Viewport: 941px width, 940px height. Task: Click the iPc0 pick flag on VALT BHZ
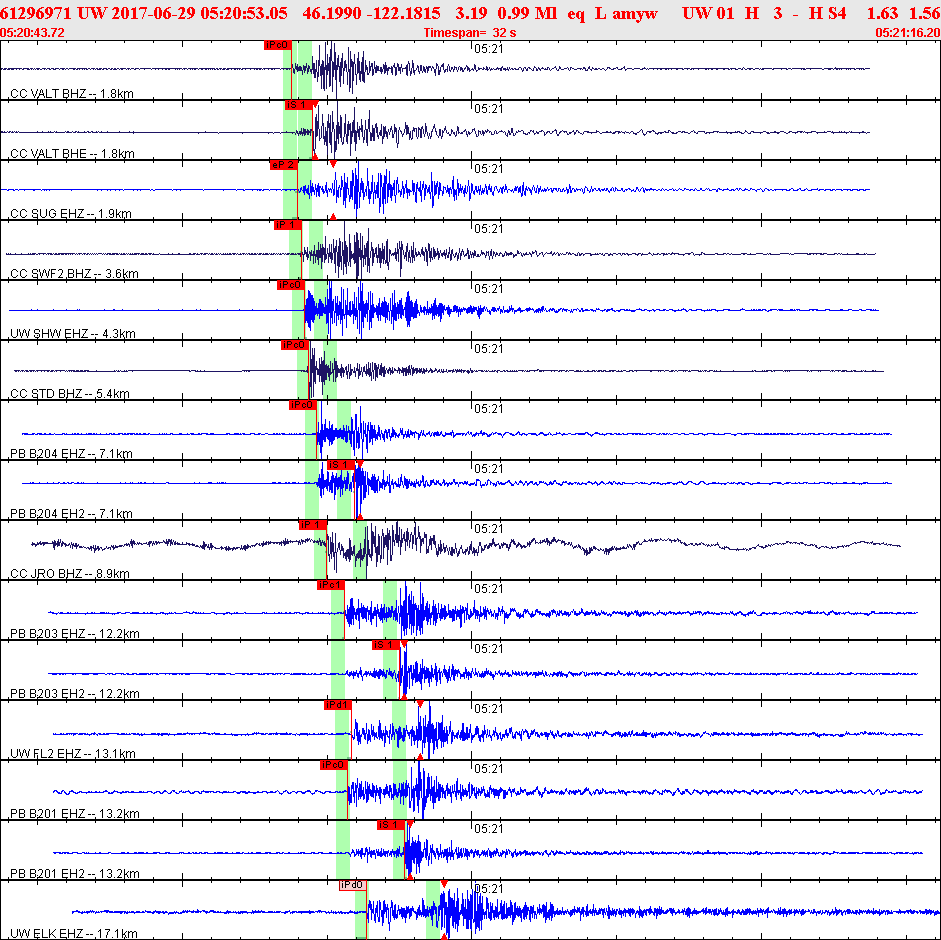pyautogui.click(x=277, y=45)
